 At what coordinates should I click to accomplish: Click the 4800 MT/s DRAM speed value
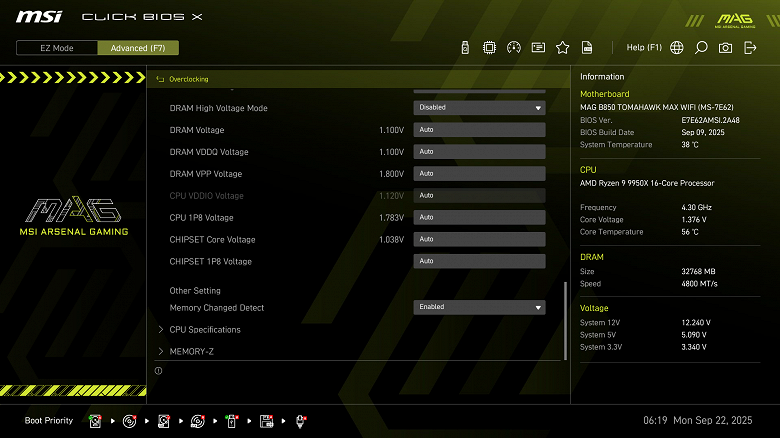699,284
